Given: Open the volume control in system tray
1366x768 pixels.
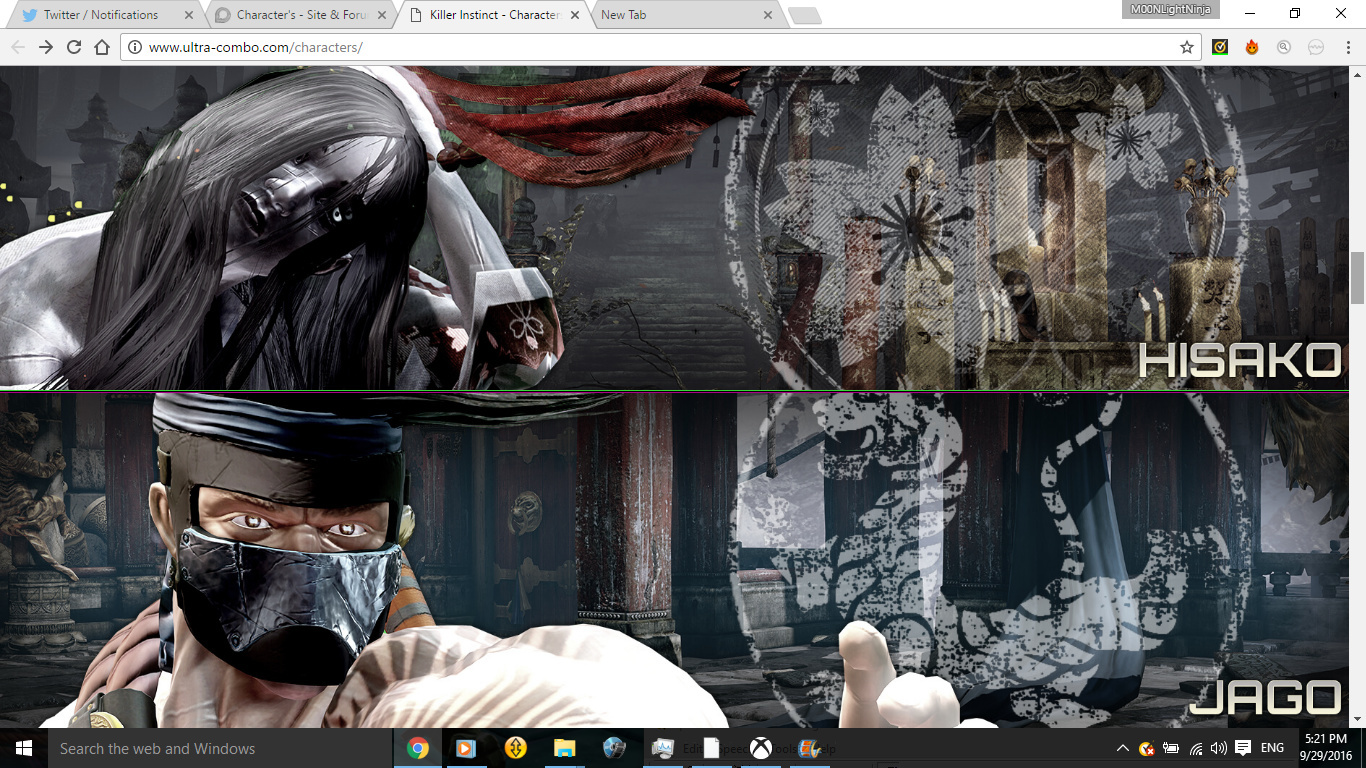Looking at the screenshot, I should coord(1218,748).
